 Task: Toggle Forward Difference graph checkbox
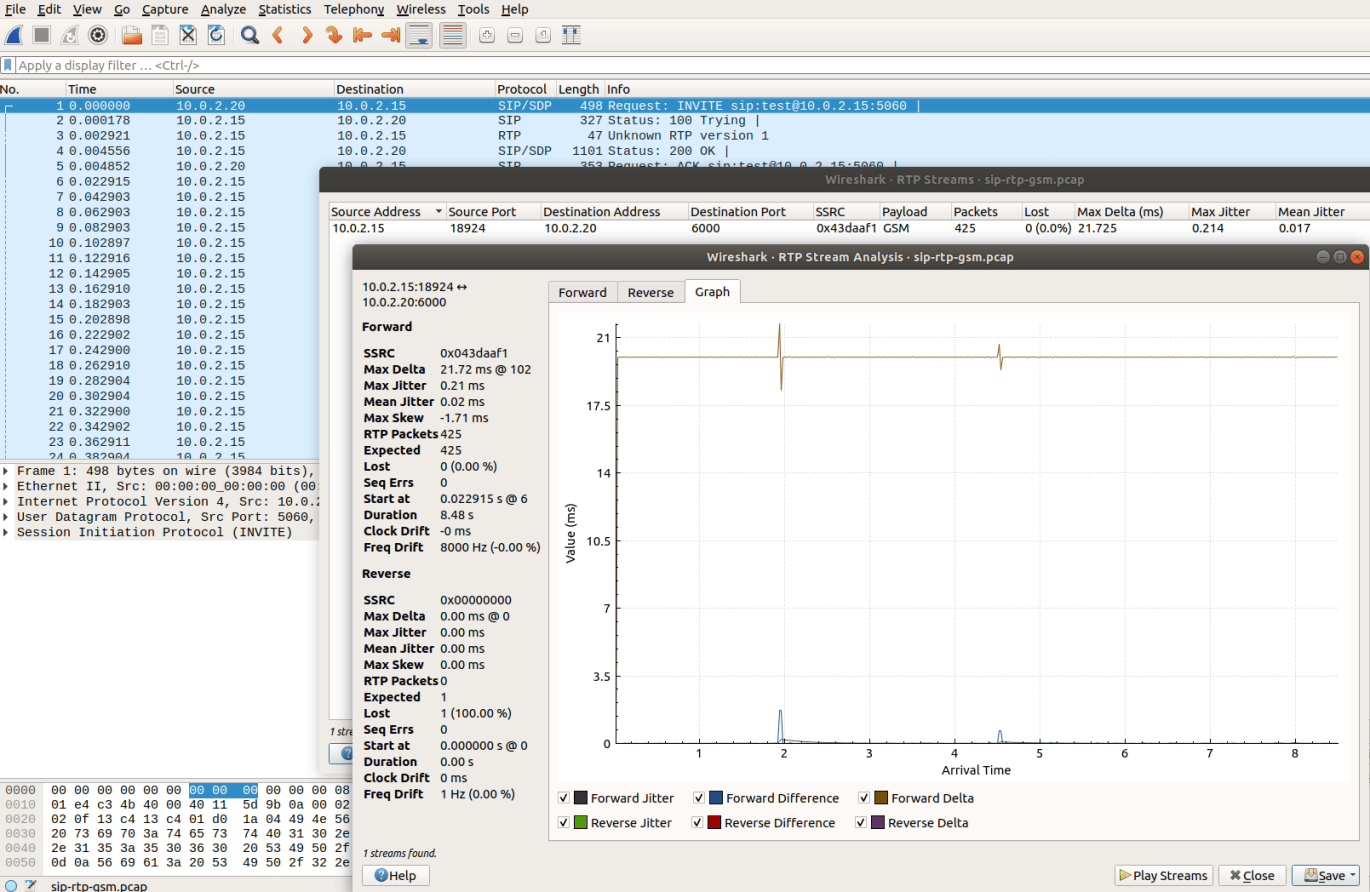[x=699, y=798]
